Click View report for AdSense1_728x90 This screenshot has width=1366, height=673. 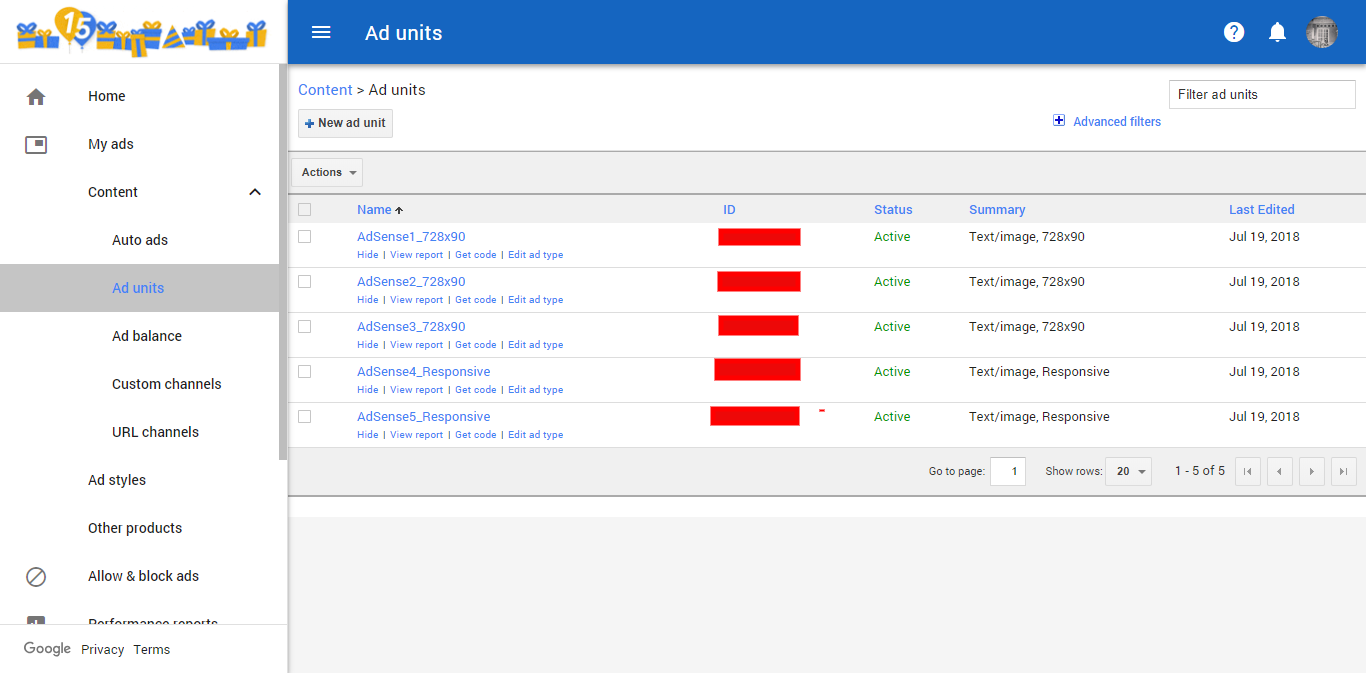click(416, 255)
